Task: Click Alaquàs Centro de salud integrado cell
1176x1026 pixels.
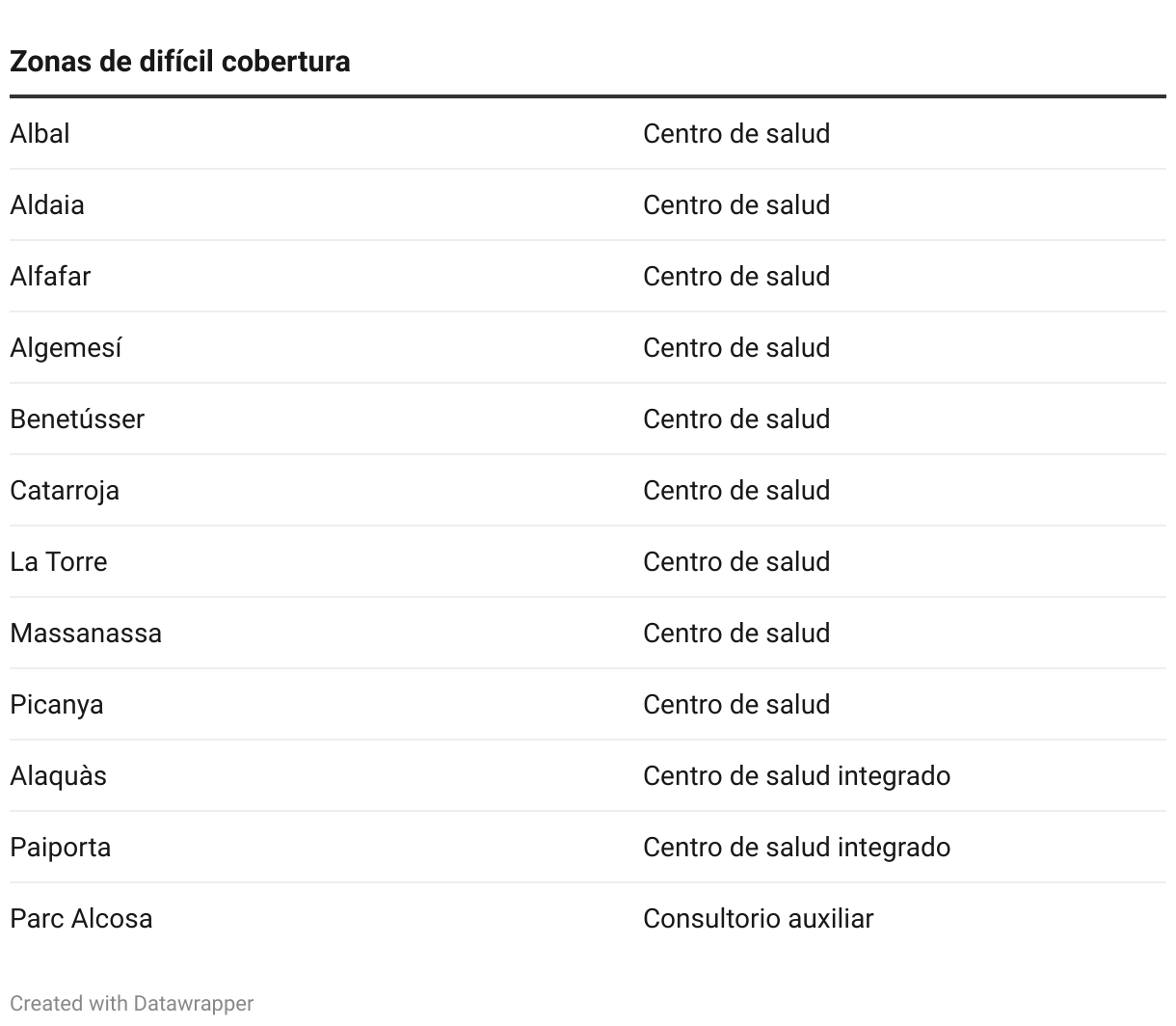Action: pos(796,775)
